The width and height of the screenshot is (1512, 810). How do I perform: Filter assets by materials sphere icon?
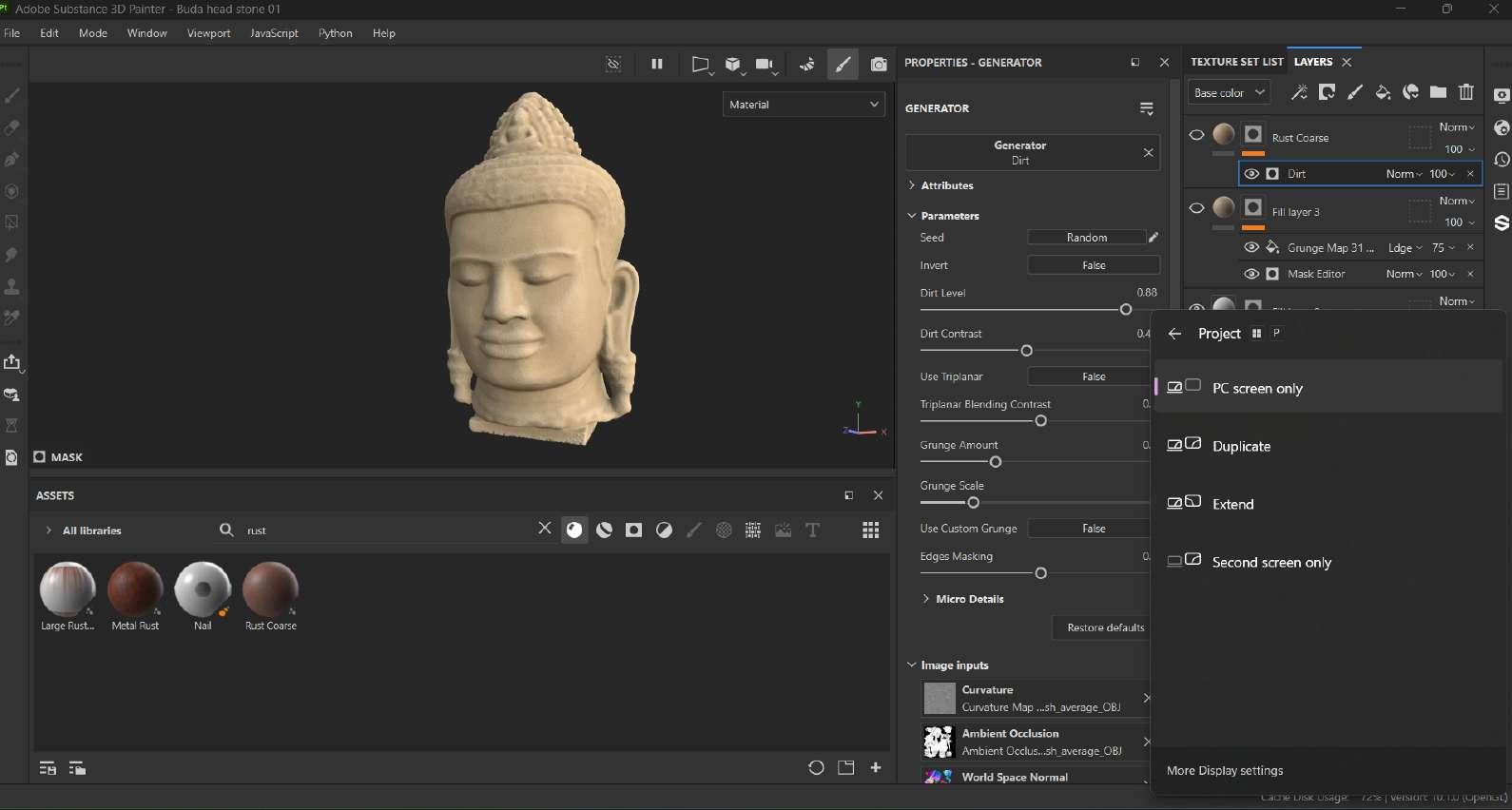[574, 530]
